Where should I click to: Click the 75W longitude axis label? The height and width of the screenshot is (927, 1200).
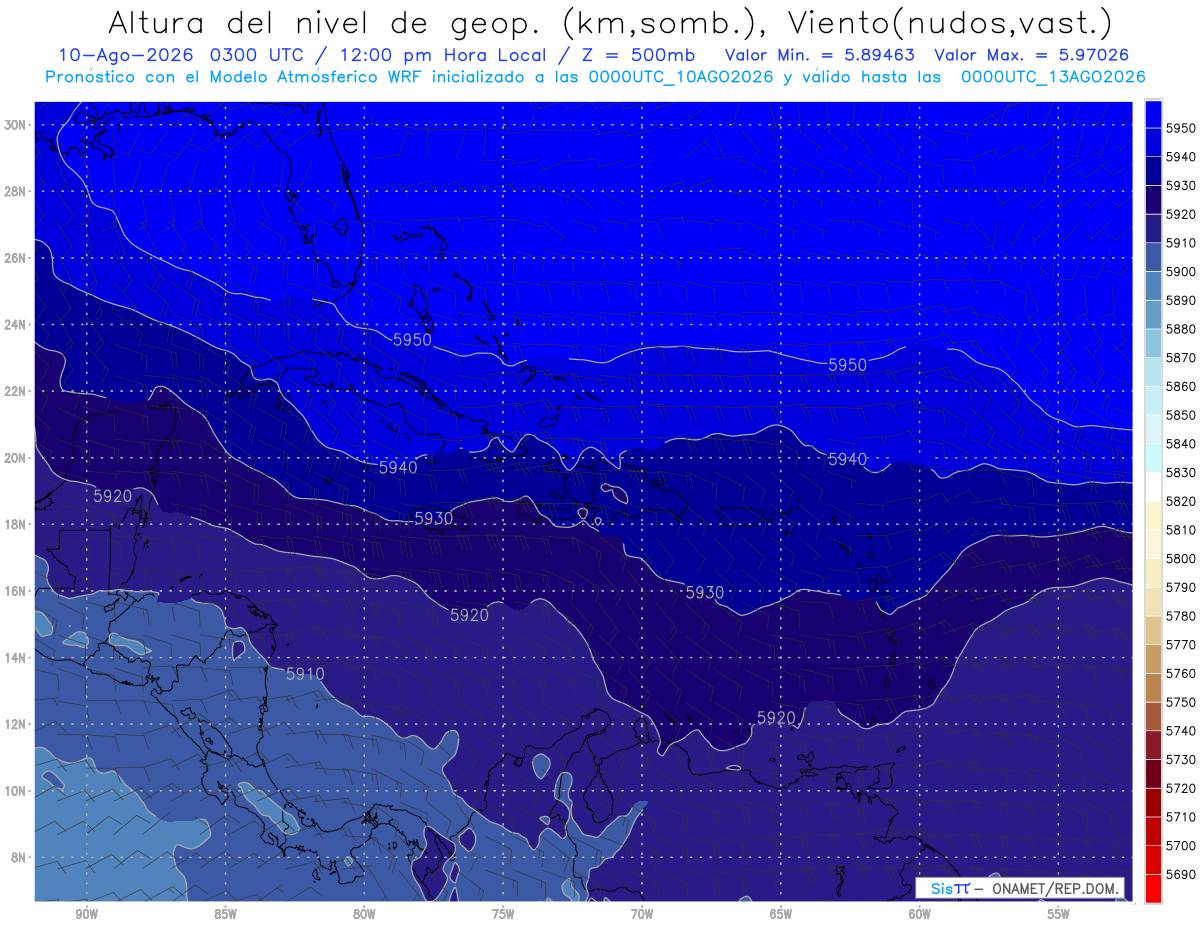click(x=503, y=914)
